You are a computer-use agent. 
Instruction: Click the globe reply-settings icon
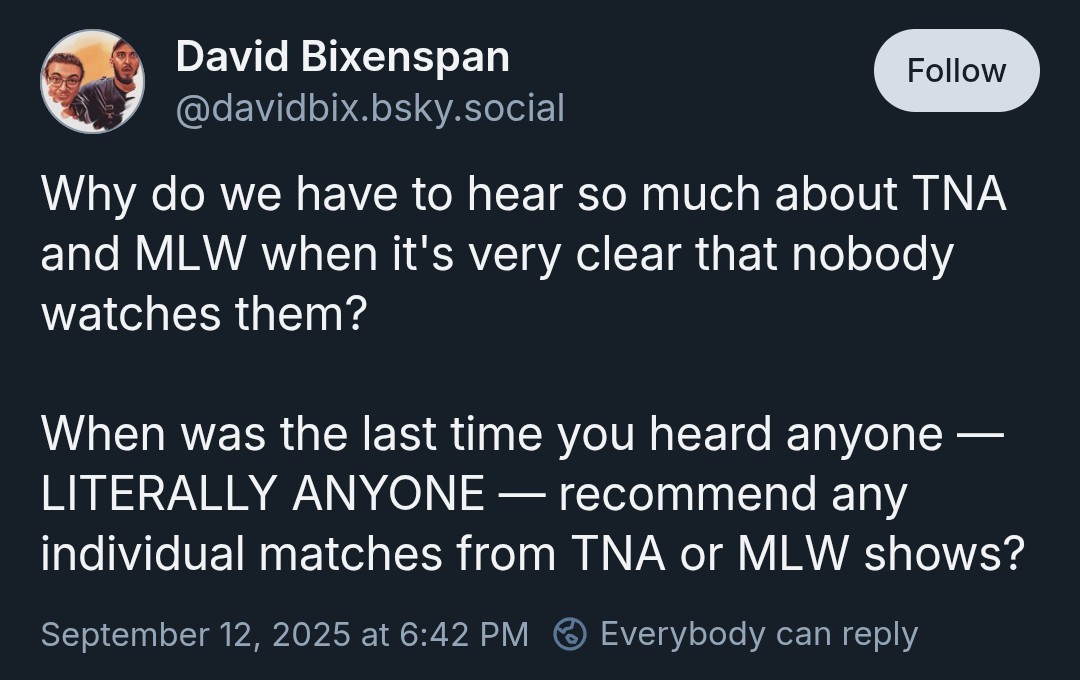569,634
